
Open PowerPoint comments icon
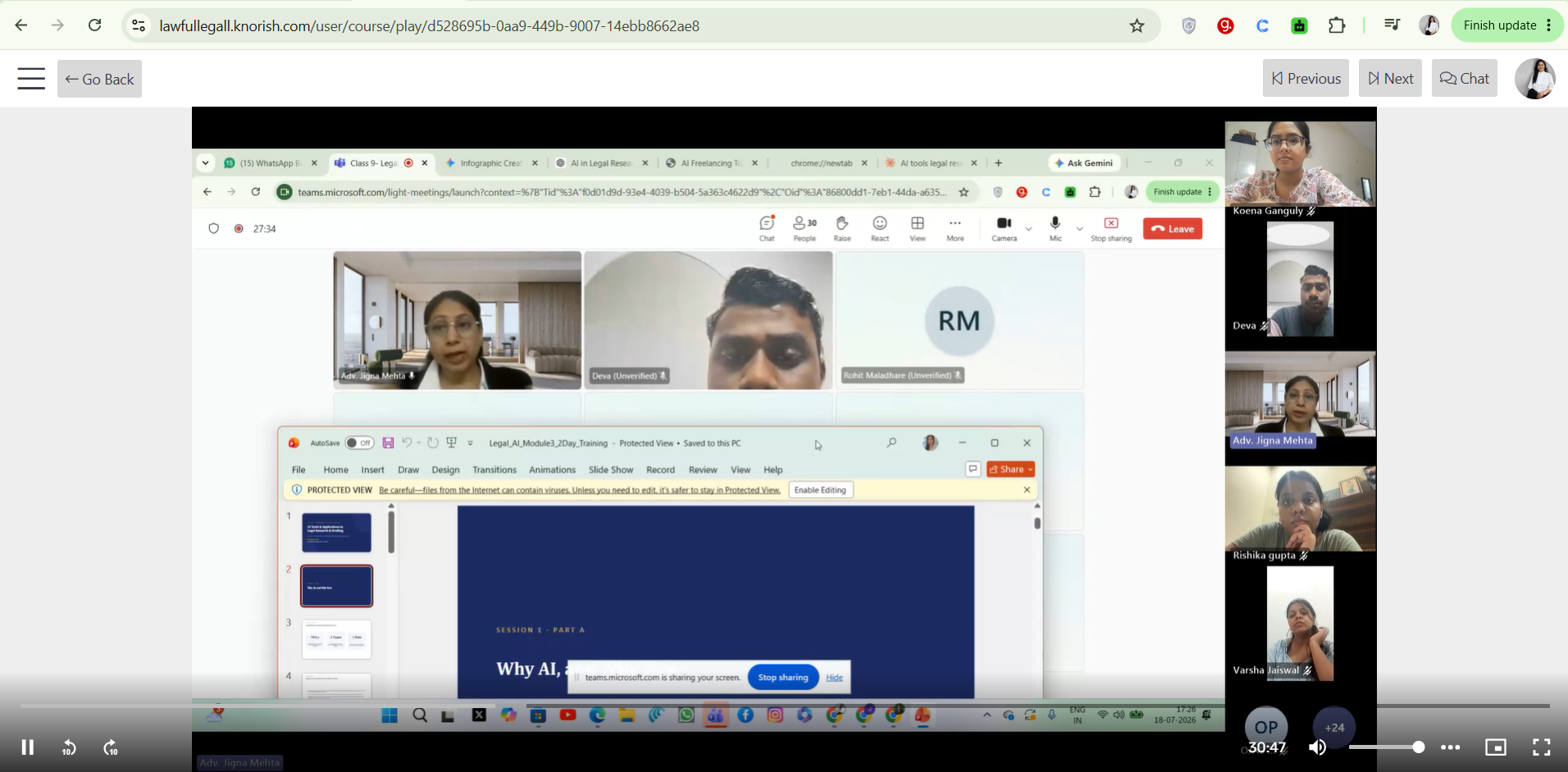[x=973, y=469]
